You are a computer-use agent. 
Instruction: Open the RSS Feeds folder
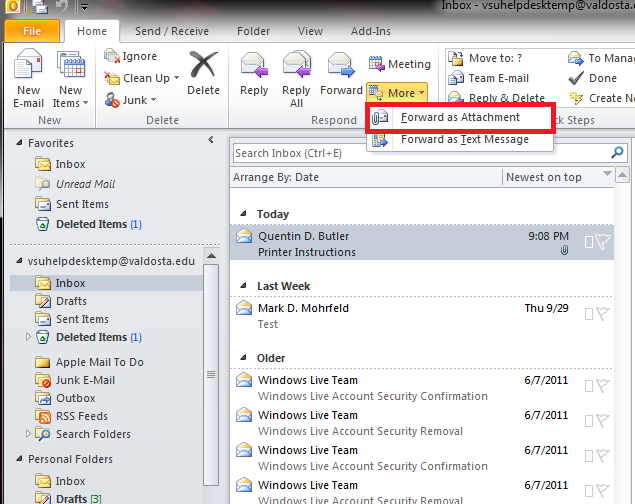tap(71, 416)
